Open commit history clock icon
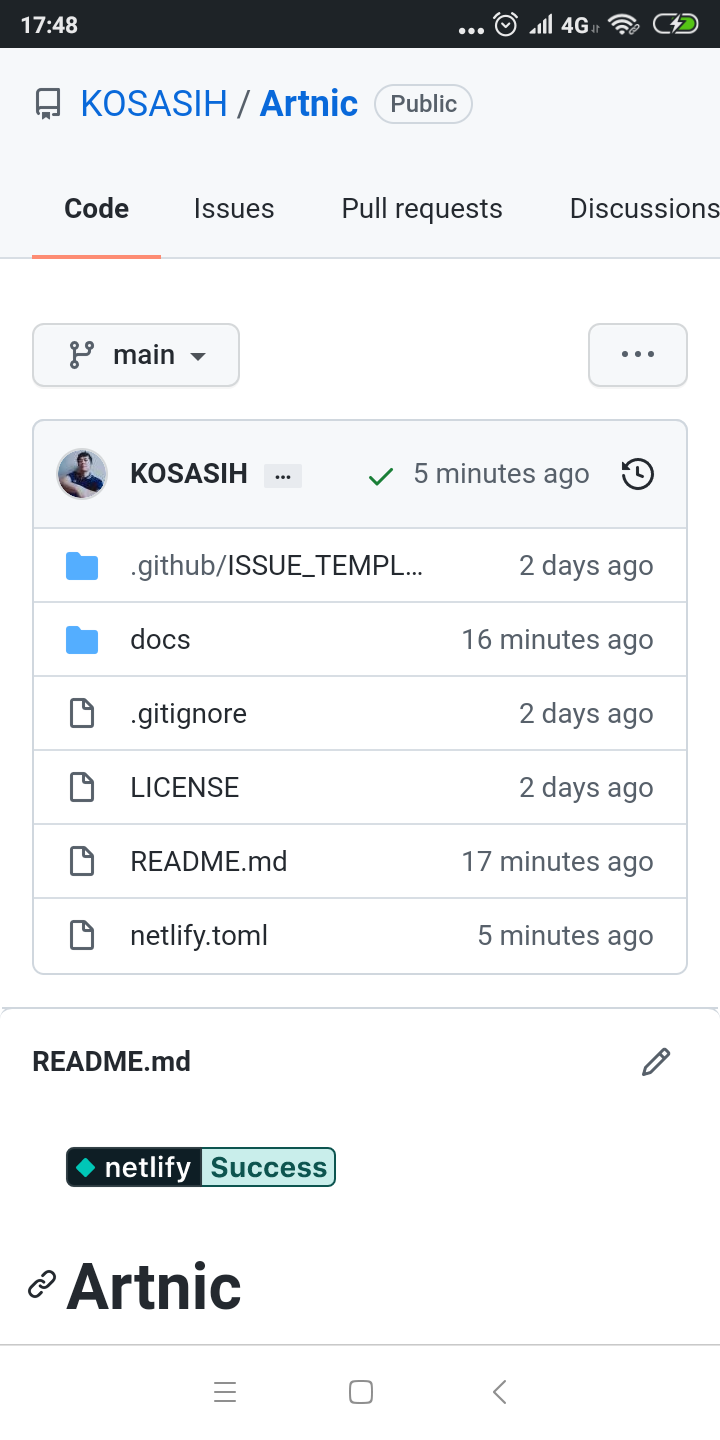Viewport: 720px width, 1440px height. pos(638,474)
